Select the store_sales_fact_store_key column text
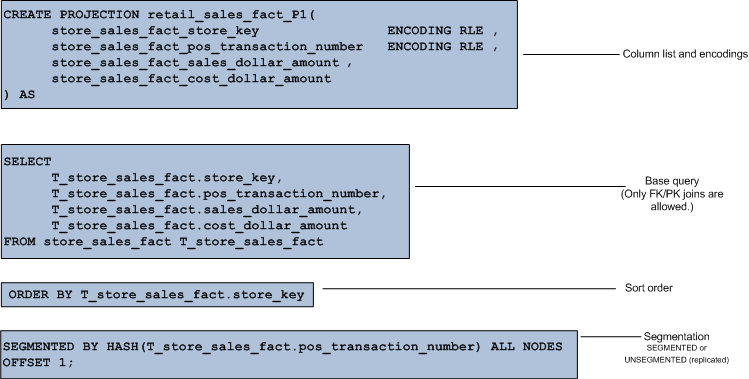This screenshot has width=749, height=379. 155,32
